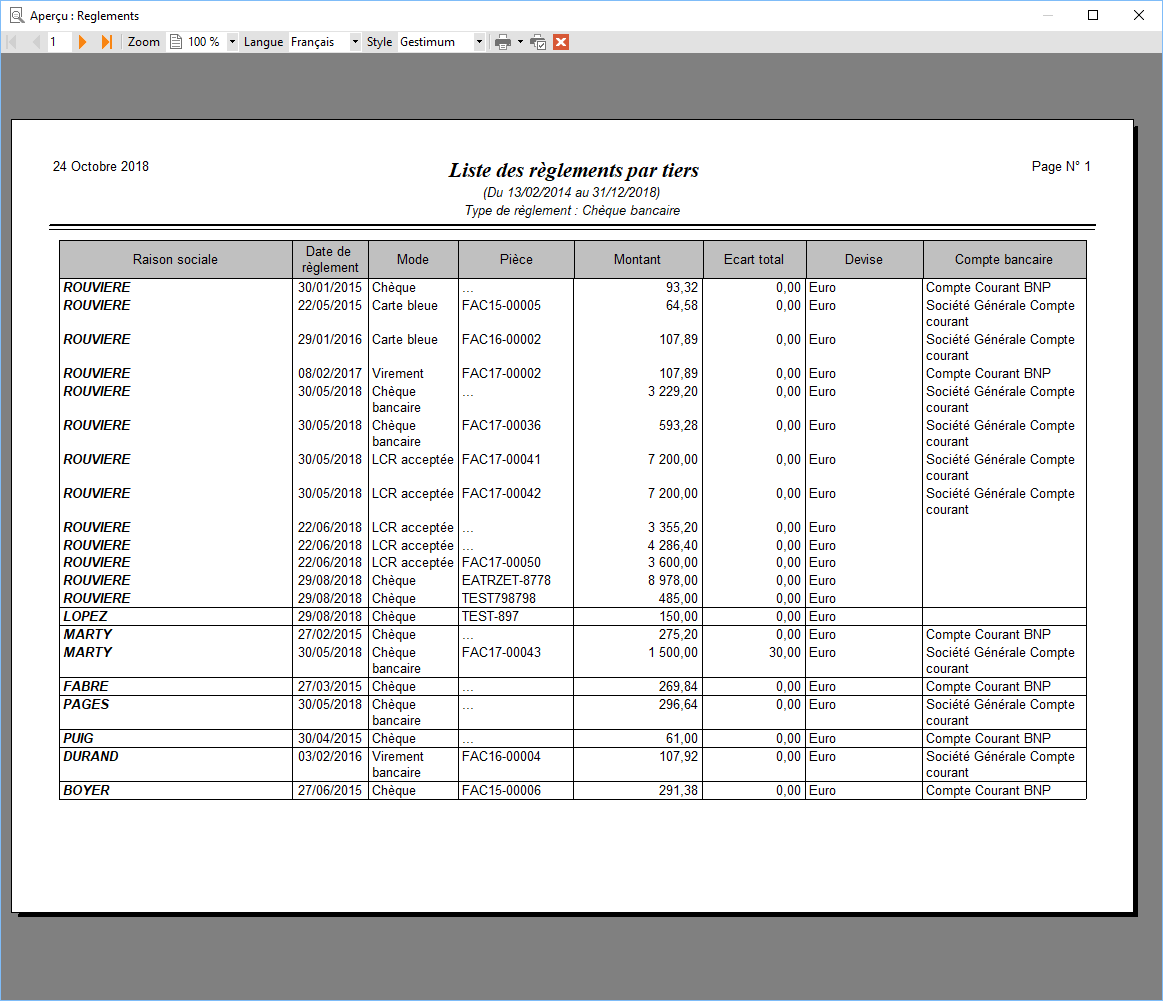Open the Style dropdown arrow

pos(479,42)
